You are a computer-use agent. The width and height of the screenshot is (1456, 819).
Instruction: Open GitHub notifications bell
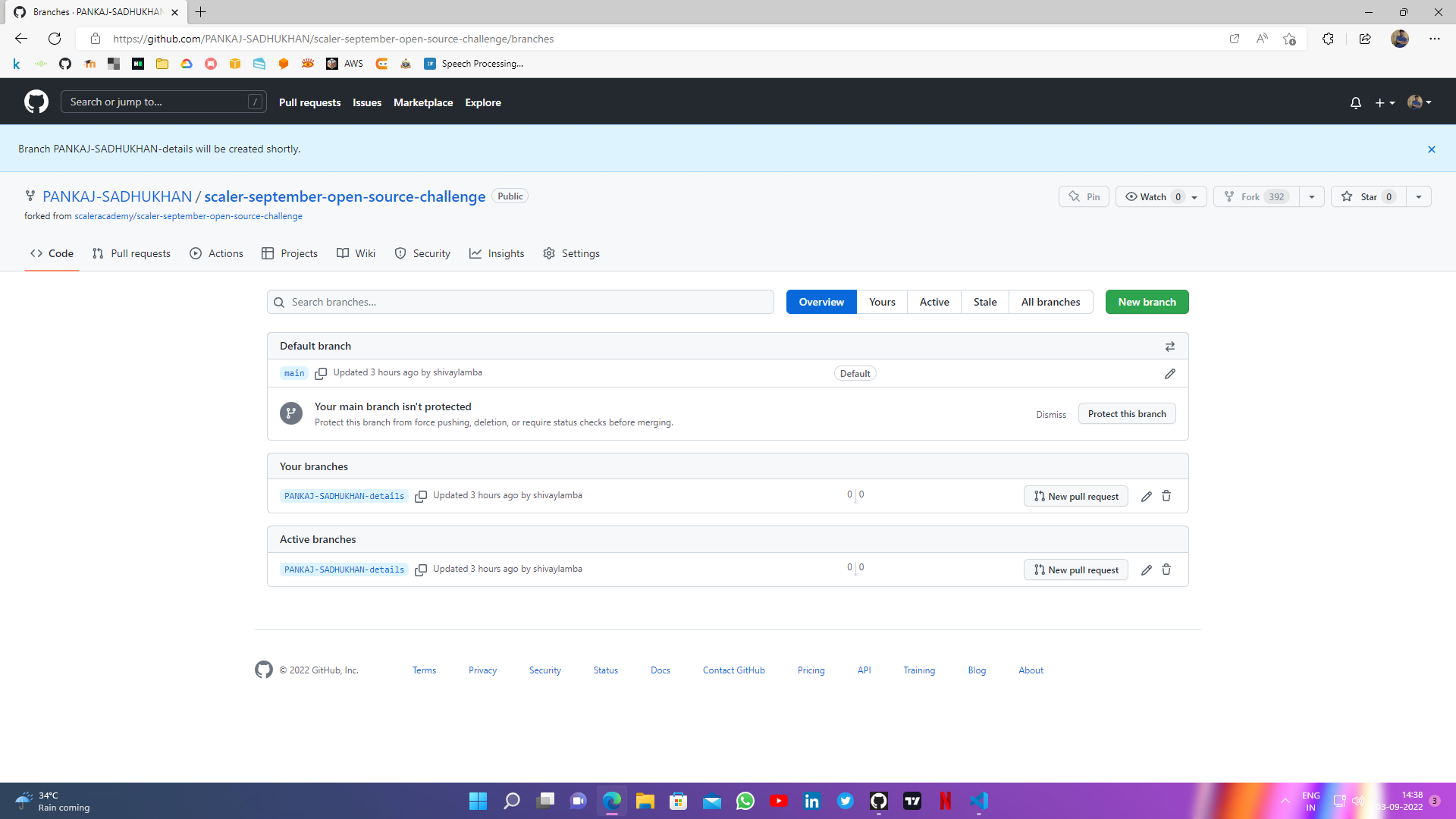1355,102
